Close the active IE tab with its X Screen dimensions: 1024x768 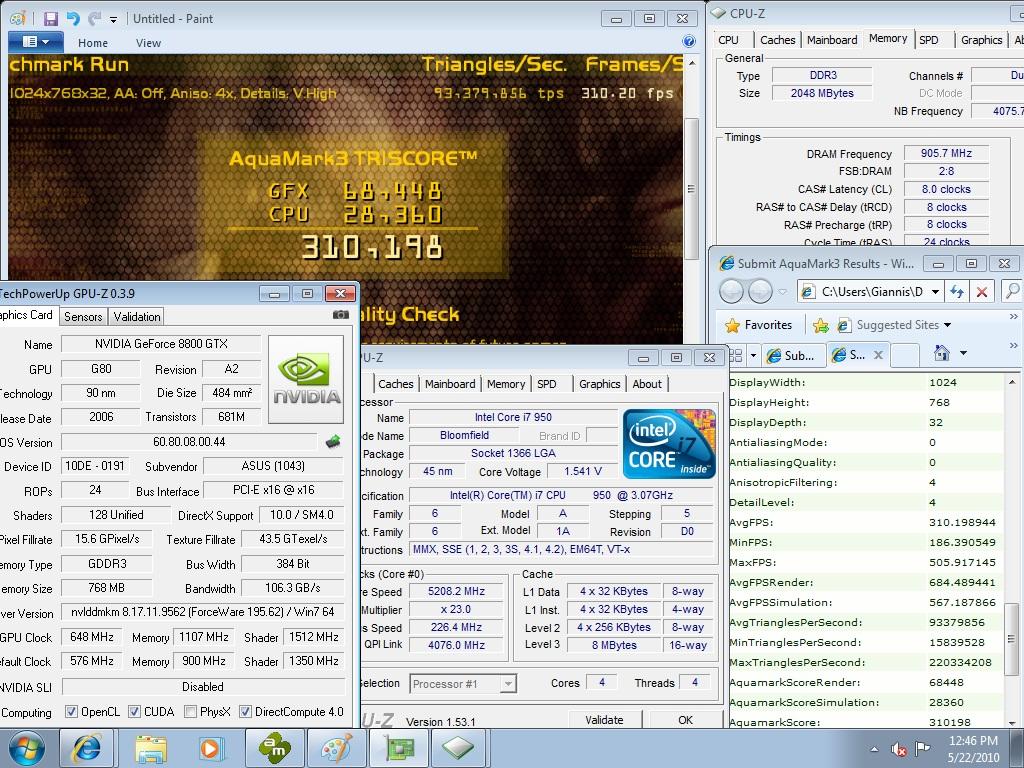[x=878, y=355]
